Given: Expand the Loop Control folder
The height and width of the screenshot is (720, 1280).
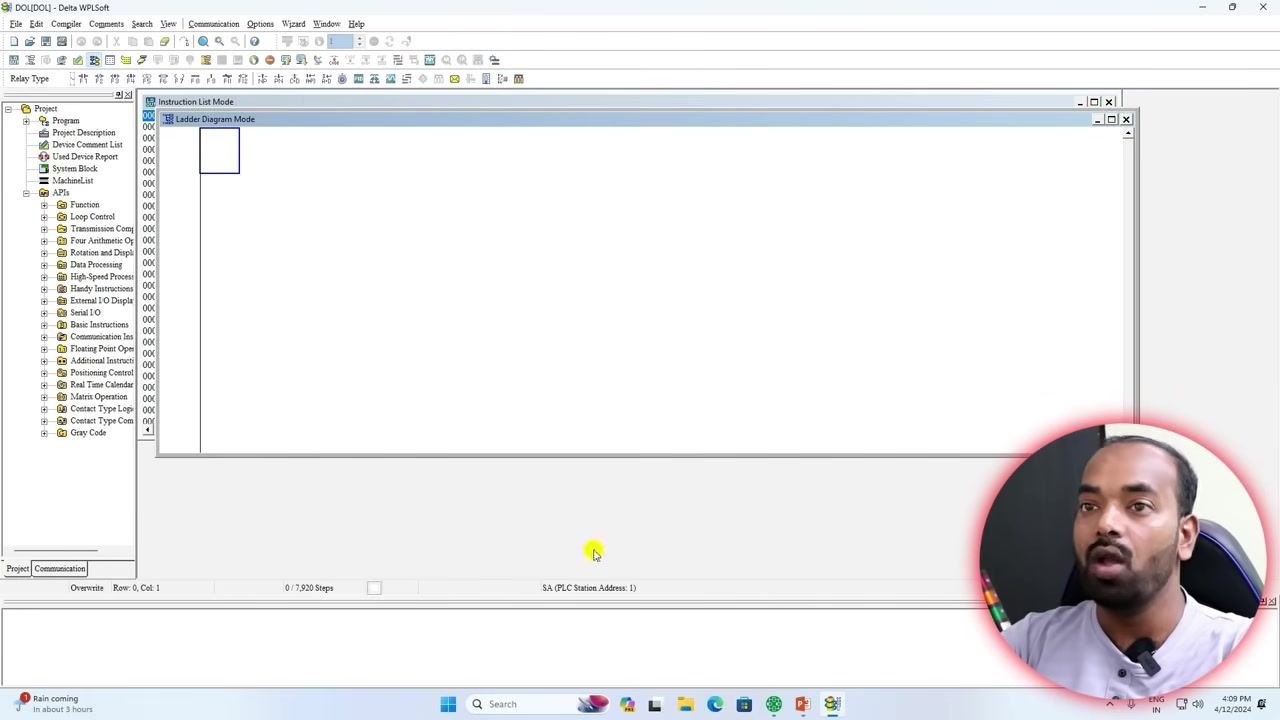Looking at the screenshot, I should 44,217.
